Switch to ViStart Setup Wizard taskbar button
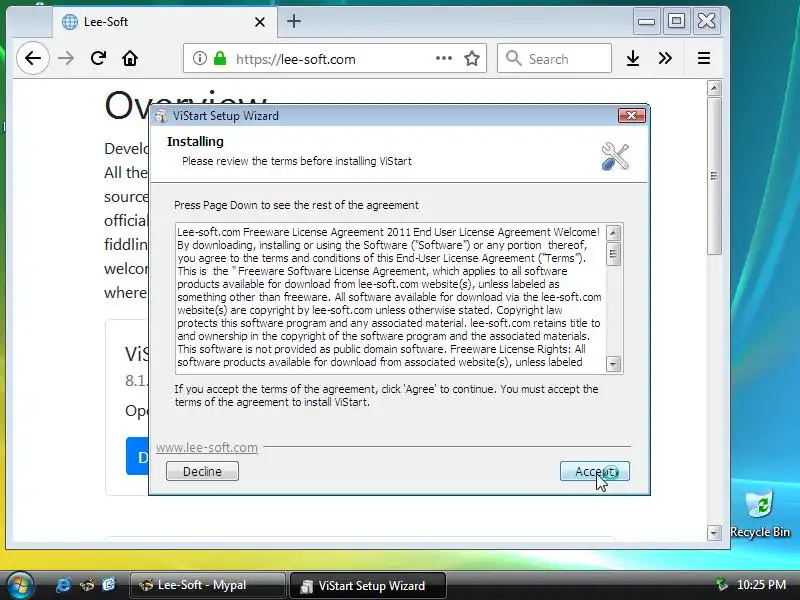Image resolution: width=800 pixels, height=600 pixels. (367, 586)
